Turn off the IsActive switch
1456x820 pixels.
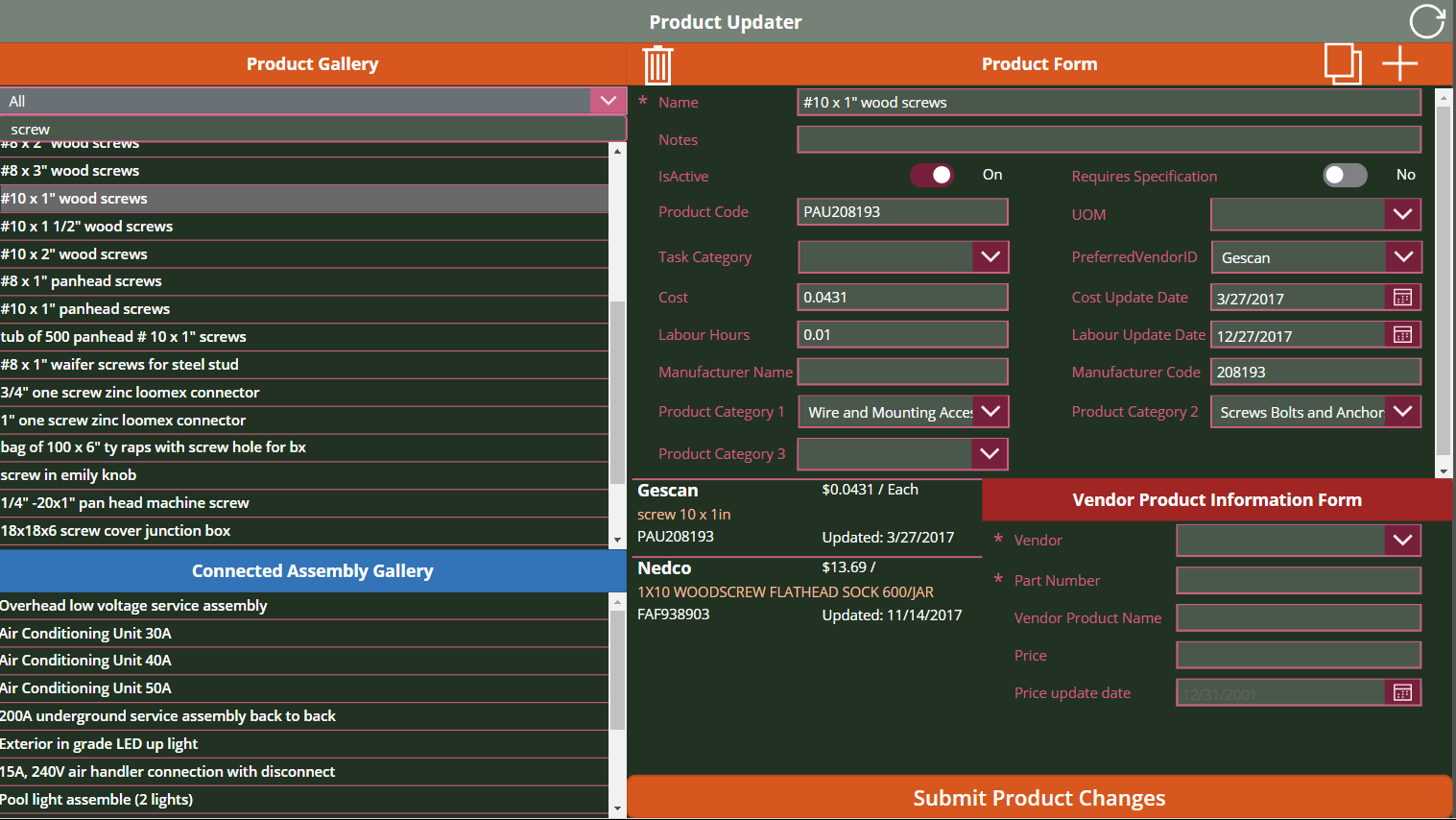[x=932, y=175]
